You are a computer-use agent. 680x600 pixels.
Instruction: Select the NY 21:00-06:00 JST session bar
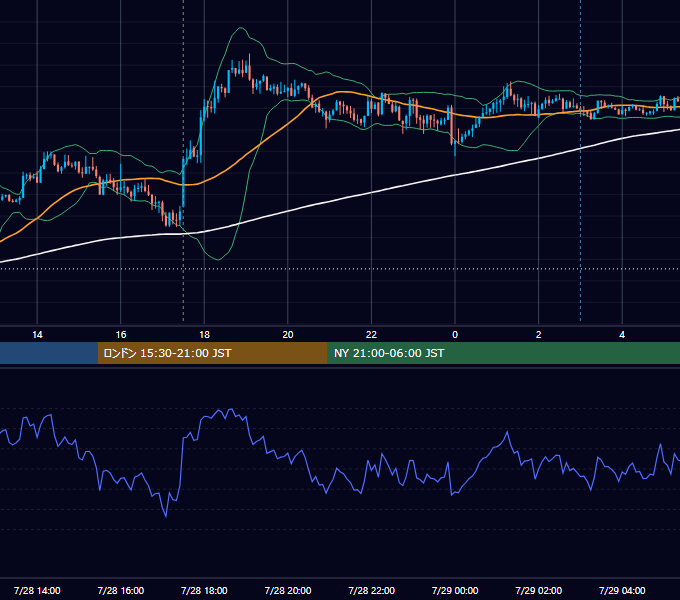click(503, 353)
